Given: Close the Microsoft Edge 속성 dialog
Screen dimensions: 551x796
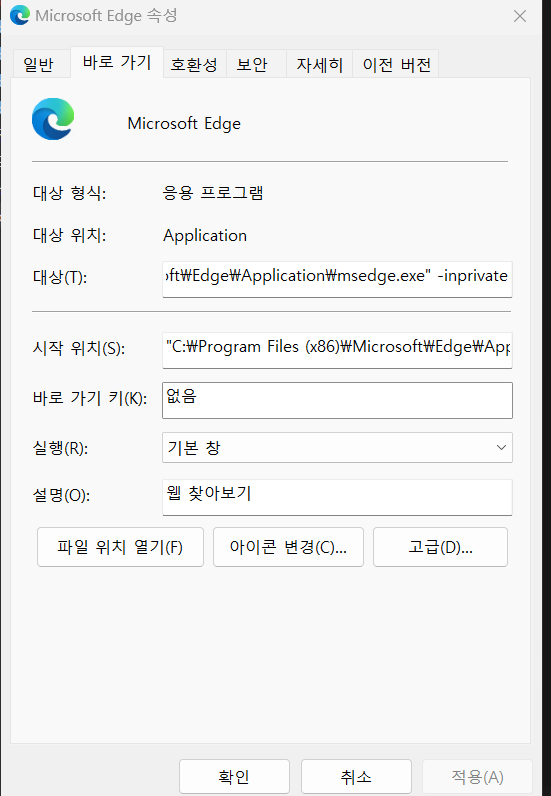Looking at the screenshot, I should click(x=520, y=16).
